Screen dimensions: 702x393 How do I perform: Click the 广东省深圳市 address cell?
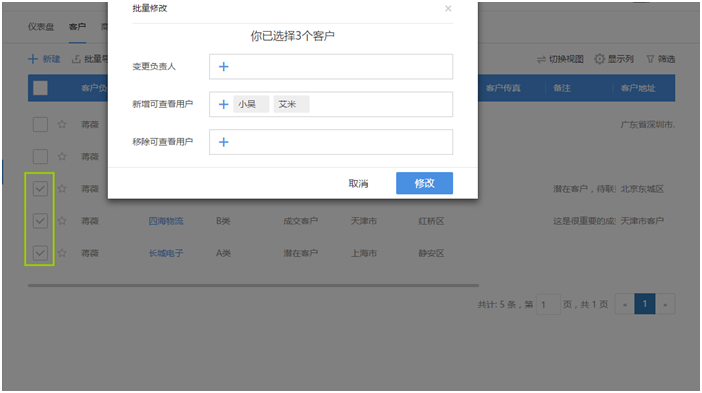click(x=647, y=124)
